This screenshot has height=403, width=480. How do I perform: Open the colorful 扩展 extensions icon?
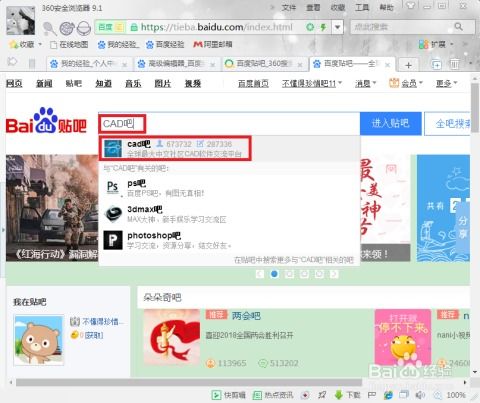(423, 44)
